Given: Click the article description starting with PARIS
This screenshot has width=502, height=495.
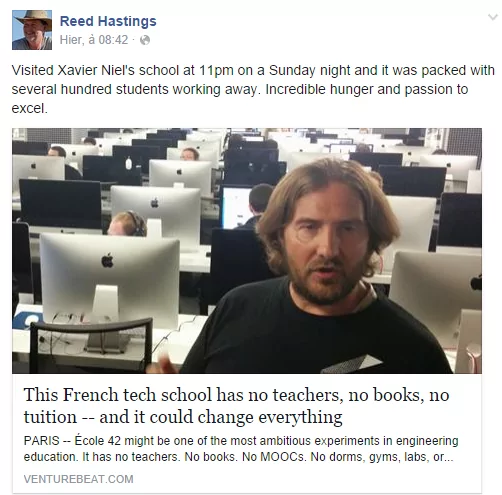Looking at the screenshot, I should (241, 449).
